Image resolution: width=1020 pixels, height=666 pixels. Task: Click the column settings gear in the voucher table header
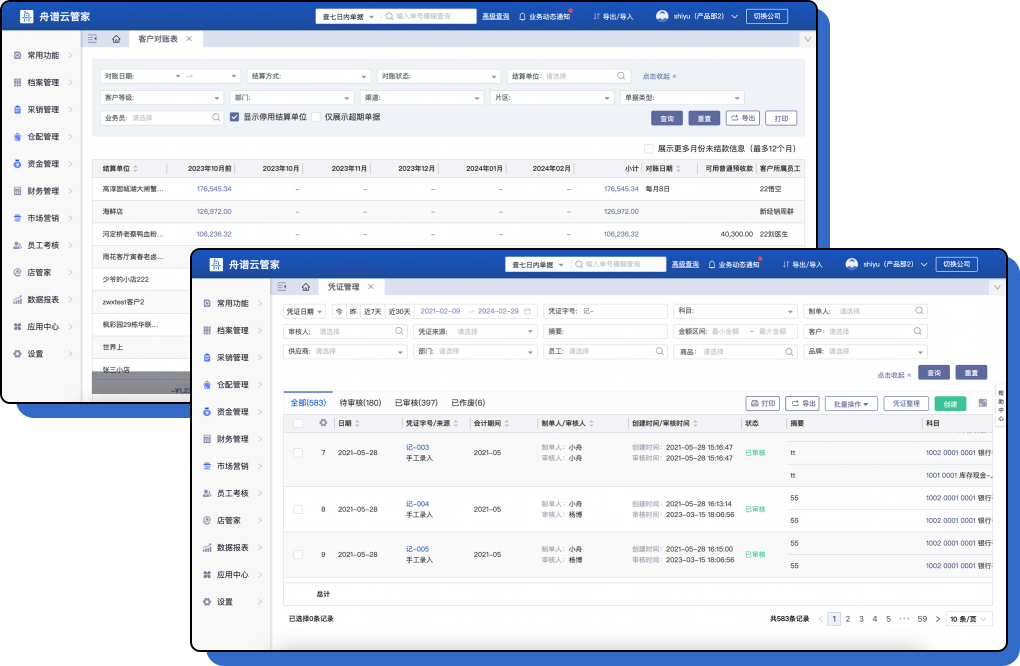point(322,423)
